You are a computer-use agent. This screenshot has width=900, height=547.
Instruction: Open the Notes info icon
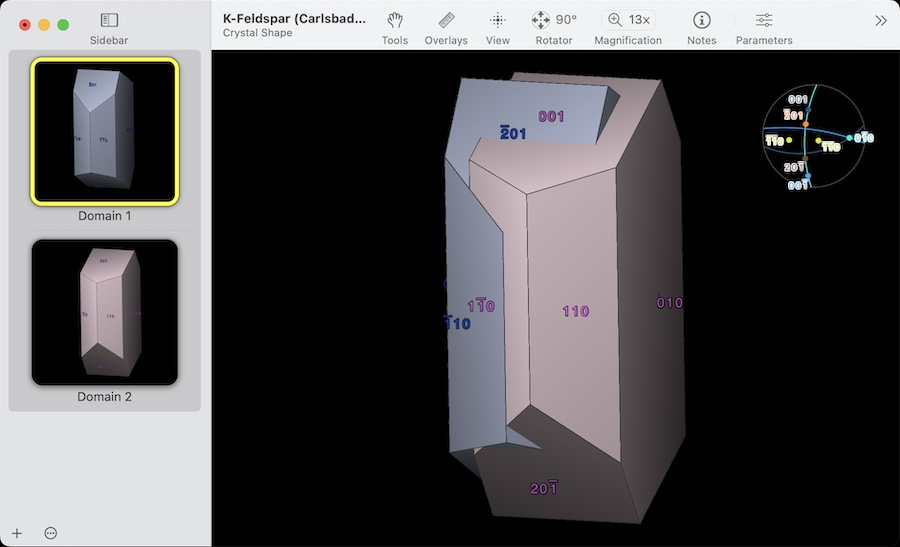click(x=702, y=20)
